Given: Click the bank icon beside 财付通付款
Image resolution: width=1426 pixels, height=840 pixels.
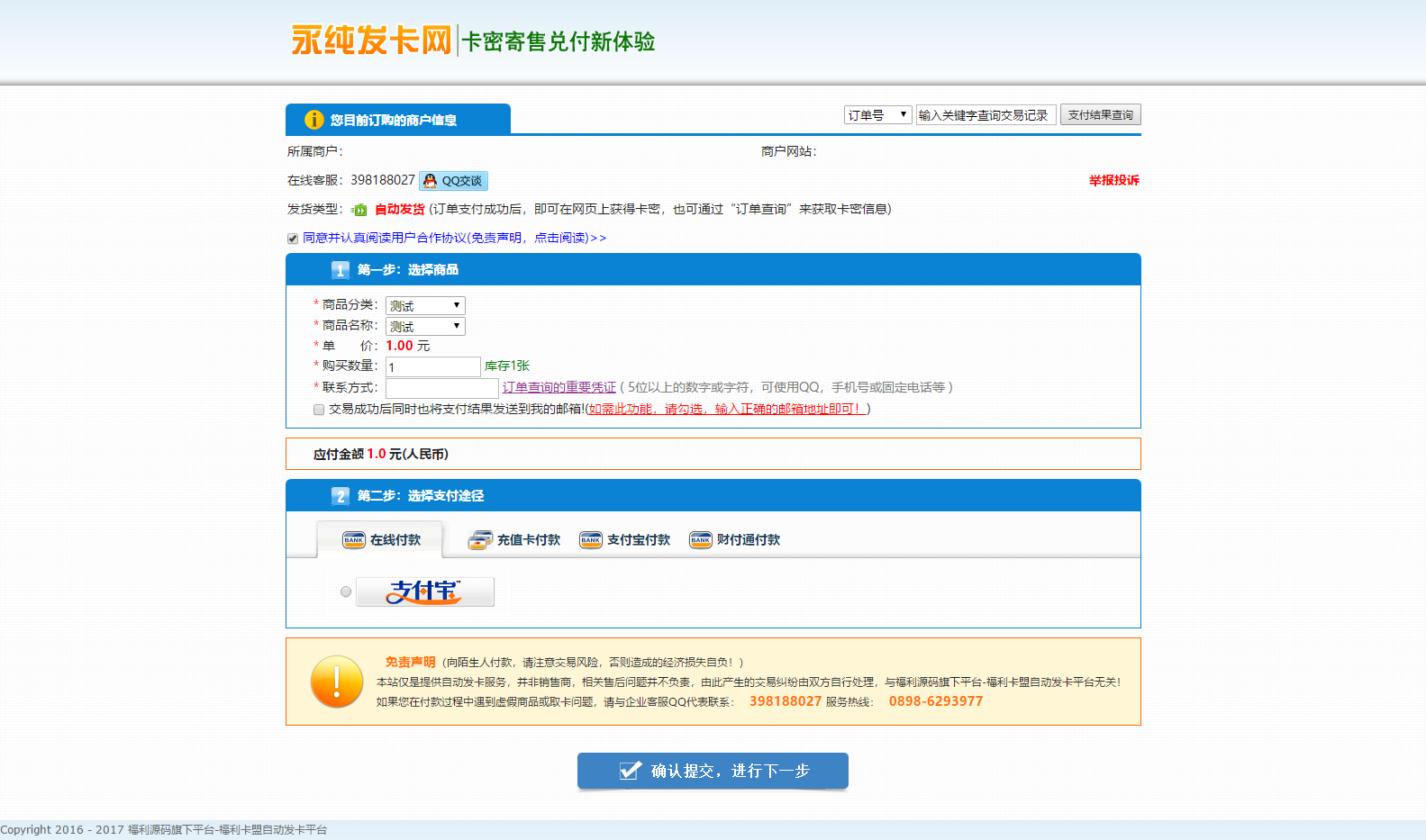Looking at the screenshot, I should tap(701, 540).
